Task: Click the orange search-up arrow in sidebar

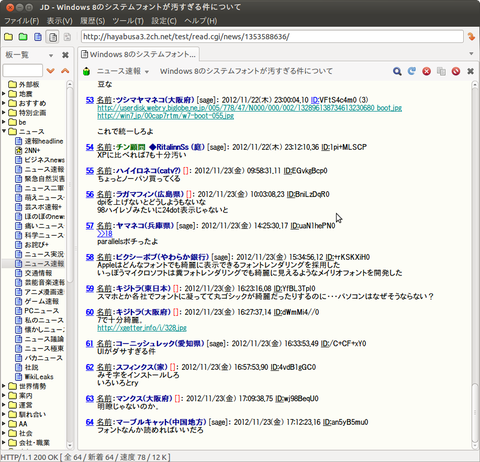Action: point(65,71)
